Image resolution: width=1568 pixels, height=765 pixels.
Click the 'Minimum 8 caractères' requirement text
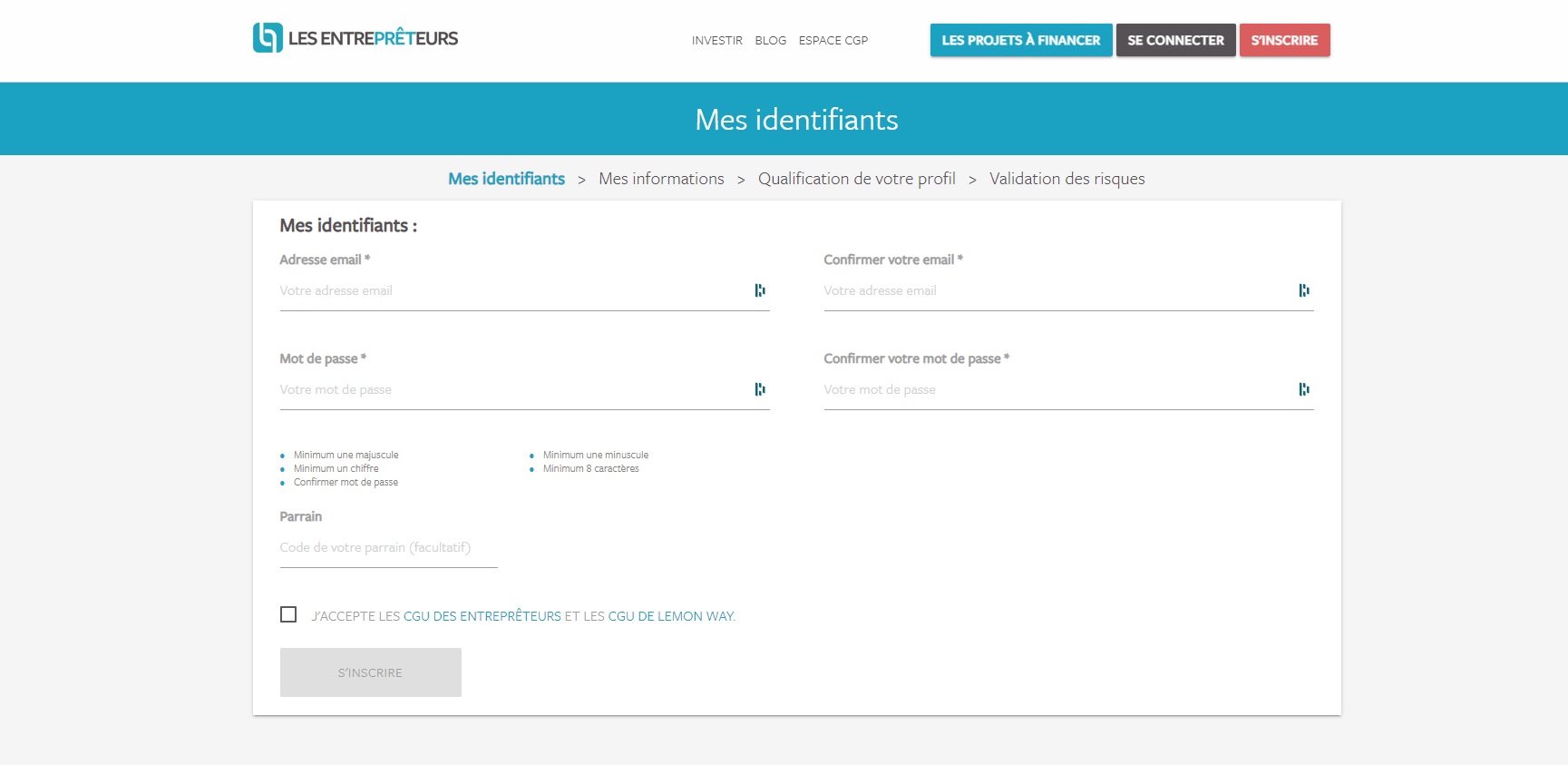[x=590, y=469]
